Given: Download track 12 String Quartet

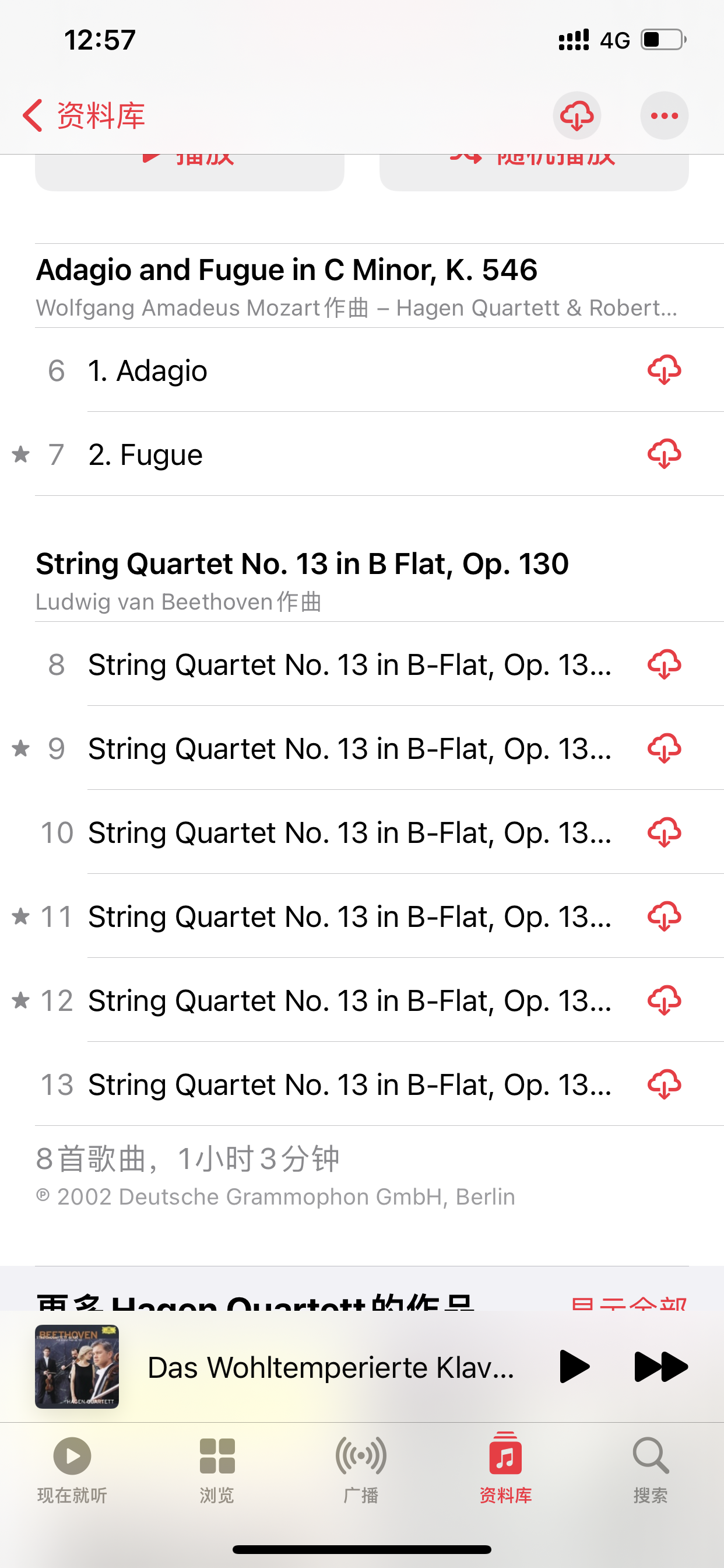Looking at the screenshot, I should point(664,1000).
